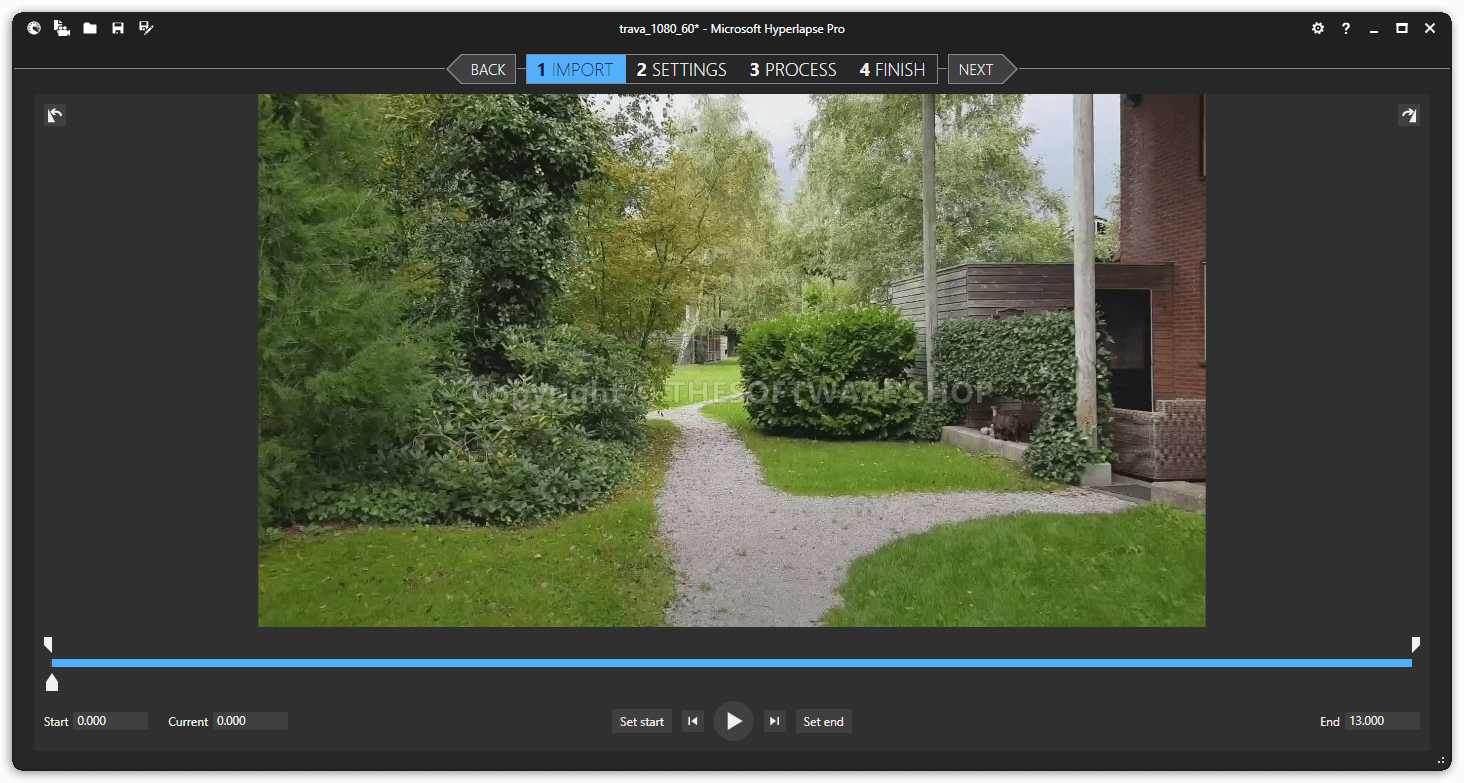Viewport: 1464px width, 783px height.
Task: Rotate the video counter-clockwise
Action: [x=55, y=115]
